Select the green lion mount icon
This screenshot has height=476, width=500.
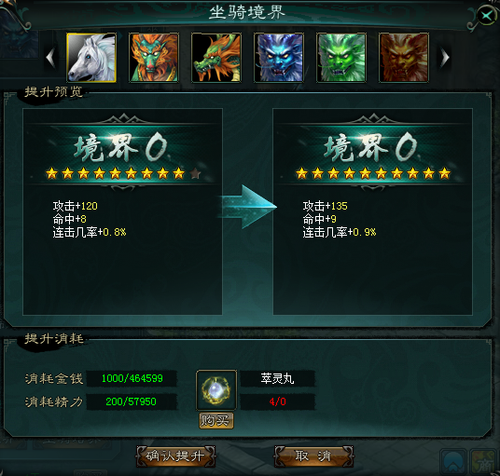click(x=341, y=57)
